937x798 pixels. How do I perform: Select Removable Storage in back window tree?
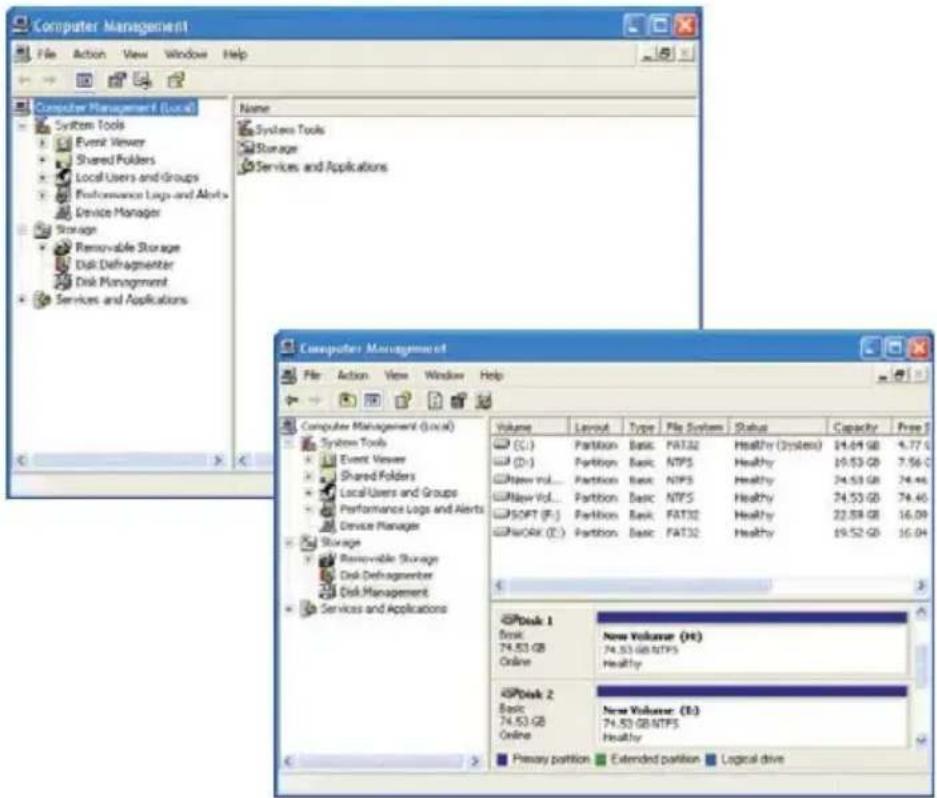[127, 247]
